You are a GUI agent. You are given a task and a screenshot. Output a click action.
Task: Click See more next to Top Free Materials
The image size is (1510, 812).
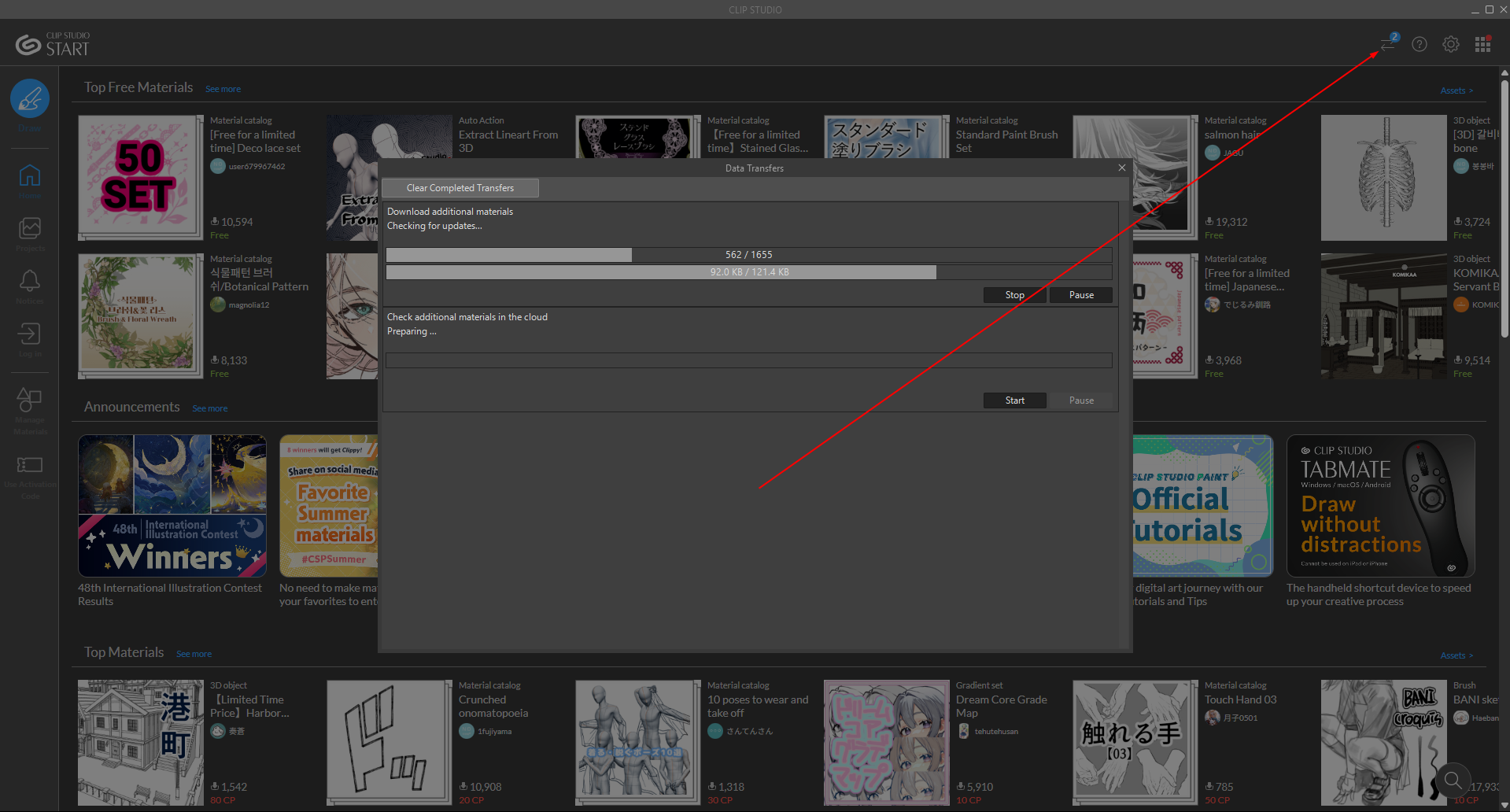[223, 89]
